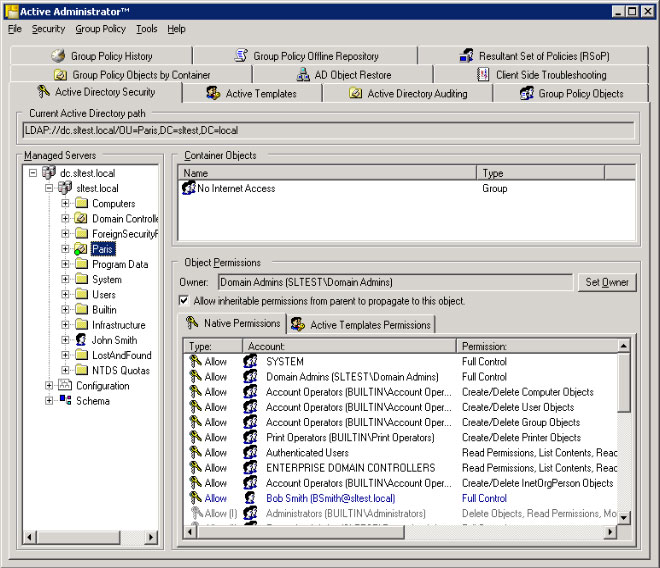This screenshot has width=660, height=568.
Task: Click the John Smith user icon
Action: tap(81, 340)
